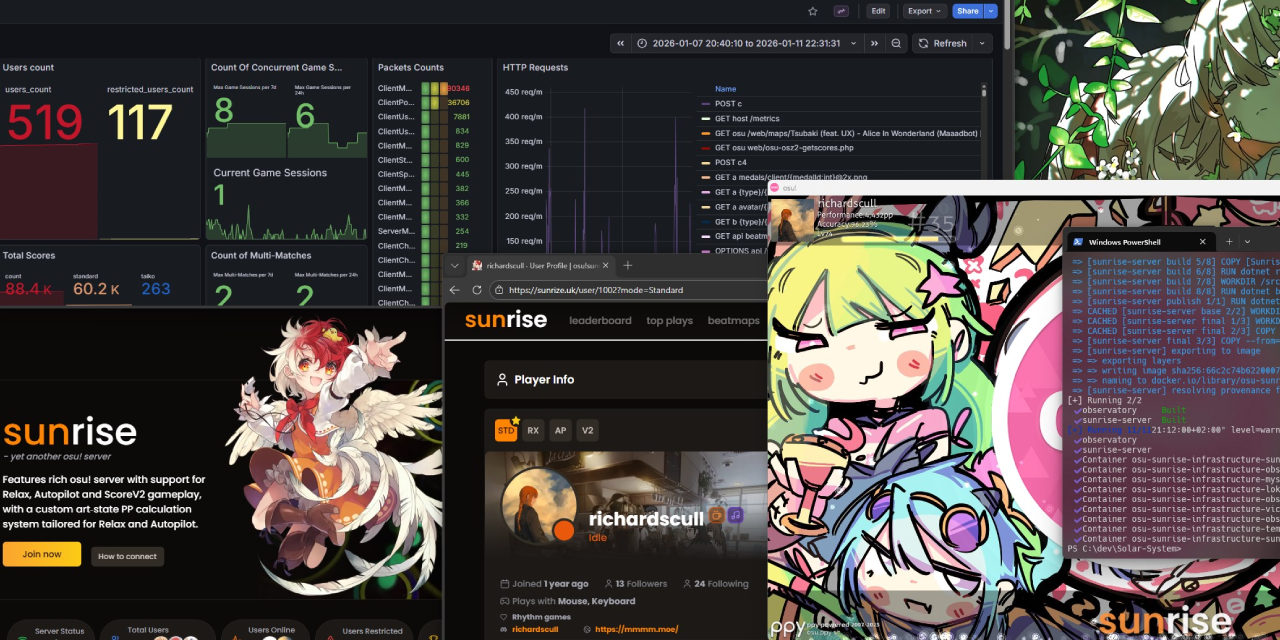Click the Name column header in HTTP legend
Viewport: 1280px width, 640px height.
tap(725, 89)
